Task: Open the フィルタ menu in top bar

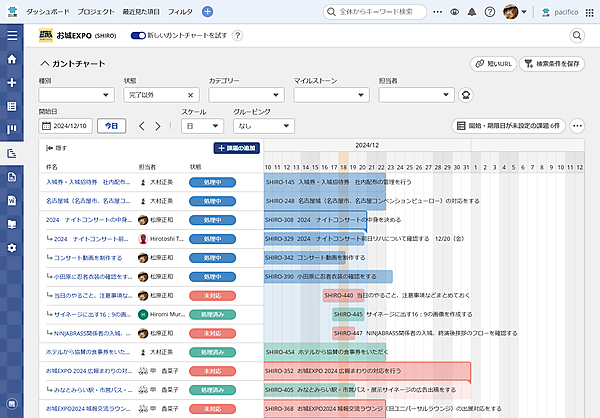Action: [x=180, y=11]
